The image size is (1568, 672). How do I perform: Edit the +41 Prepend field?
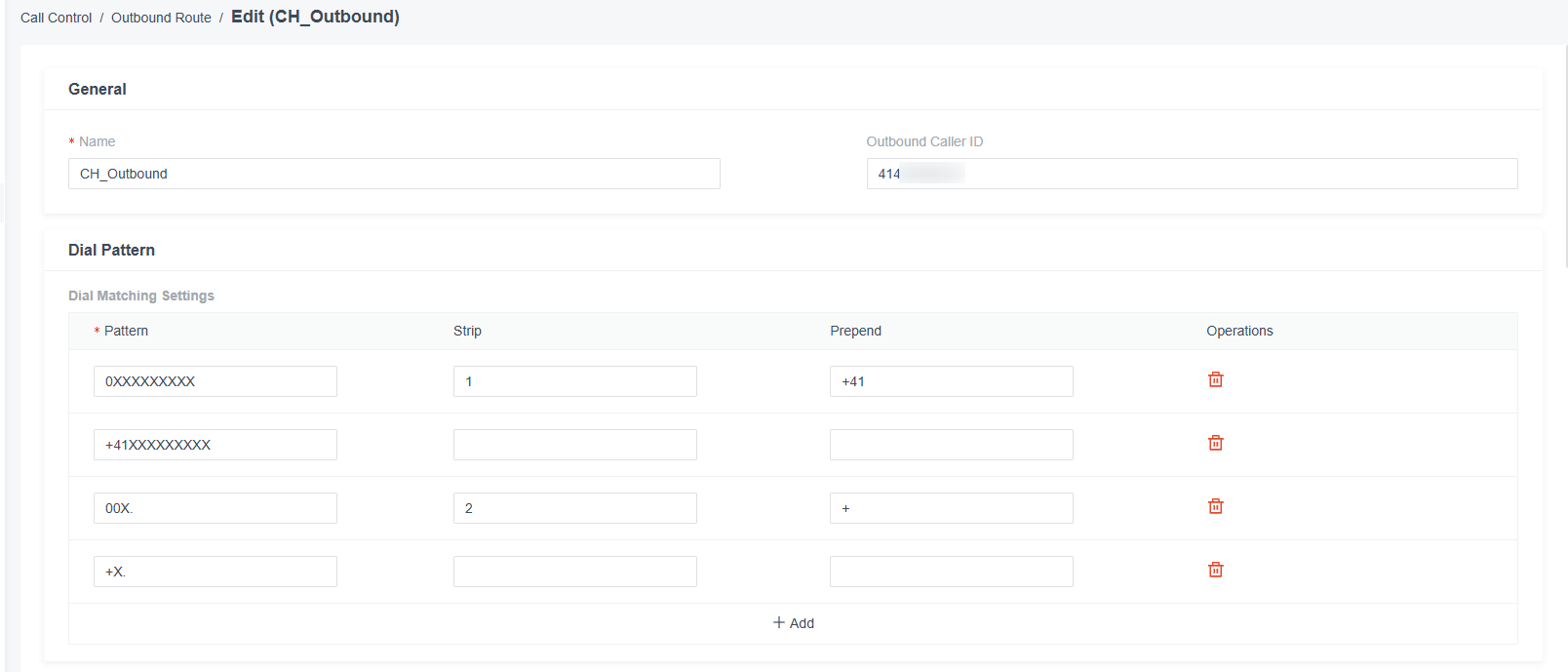952,381
